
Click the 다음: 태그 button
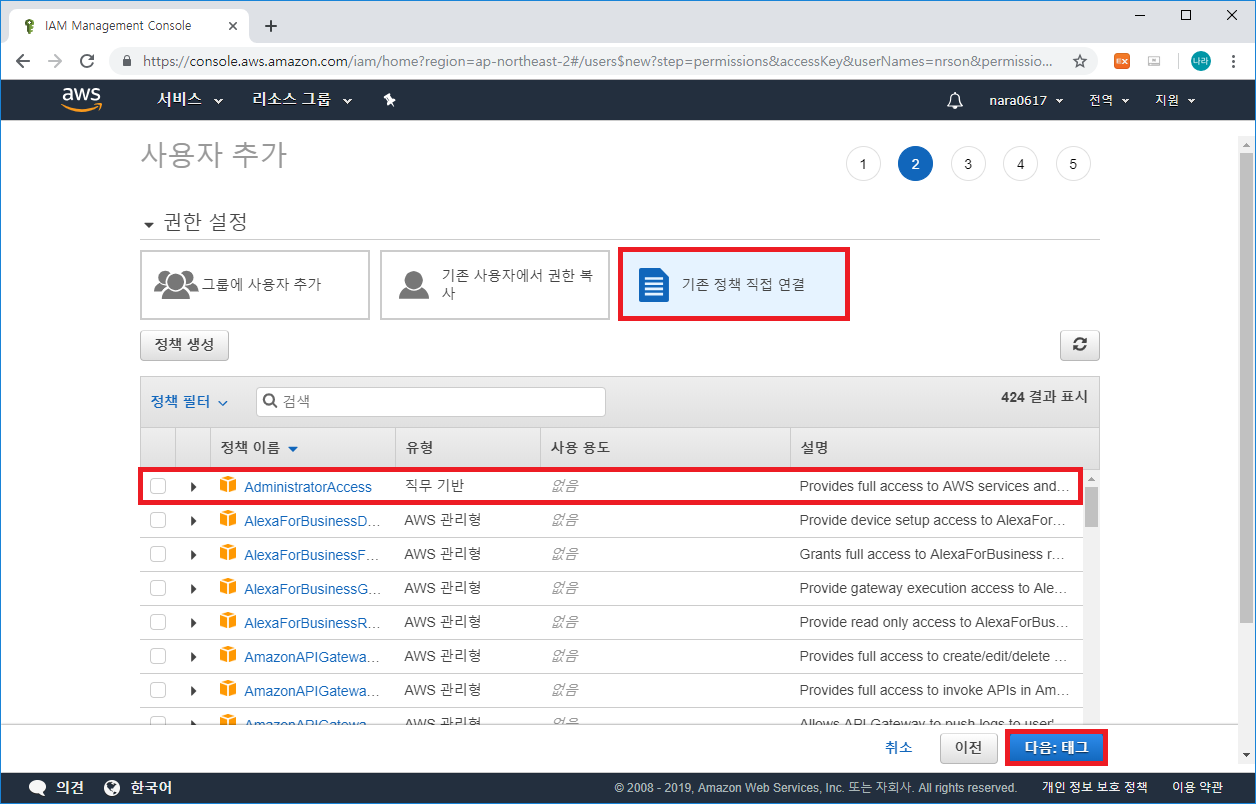pos(1056,748)
